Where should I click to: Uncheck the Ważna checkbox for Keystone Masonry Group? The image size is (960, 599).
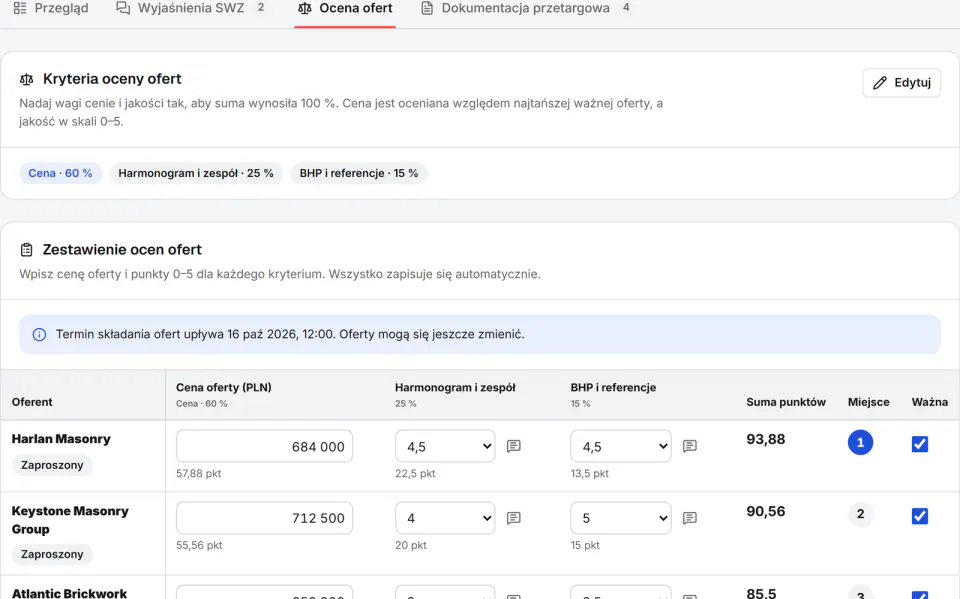pyautogui.click(x=920, y=516)
